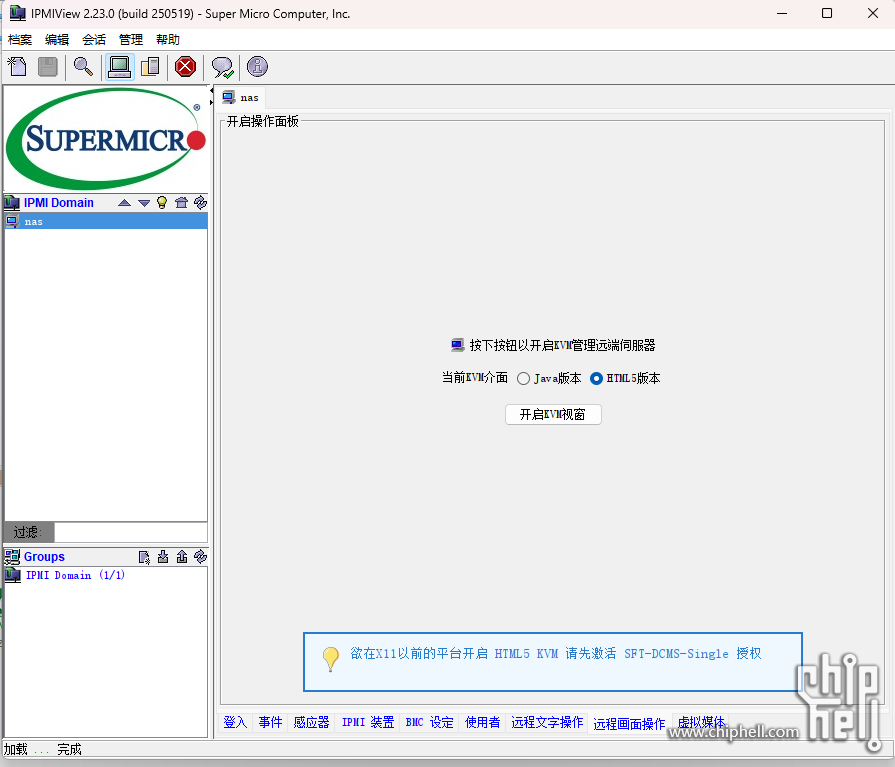895x767 pixels.
Task: Open the search/discover IPMI devices tool
Action: [83, 67]
